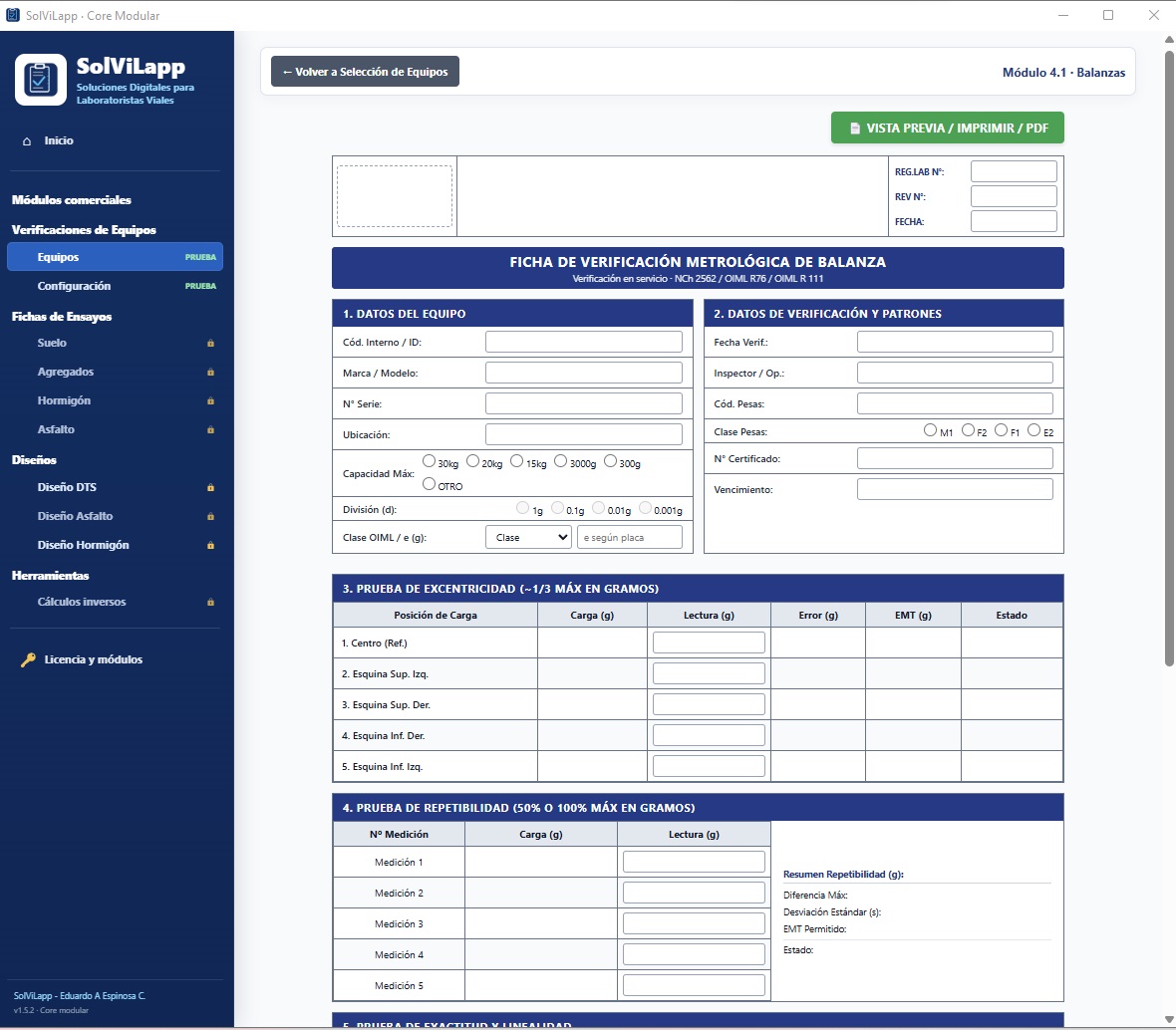Viewport: 1176px width, 1030px height.
Task: Focus the Inspector / Op. field
Action: [x=956, y=373]
